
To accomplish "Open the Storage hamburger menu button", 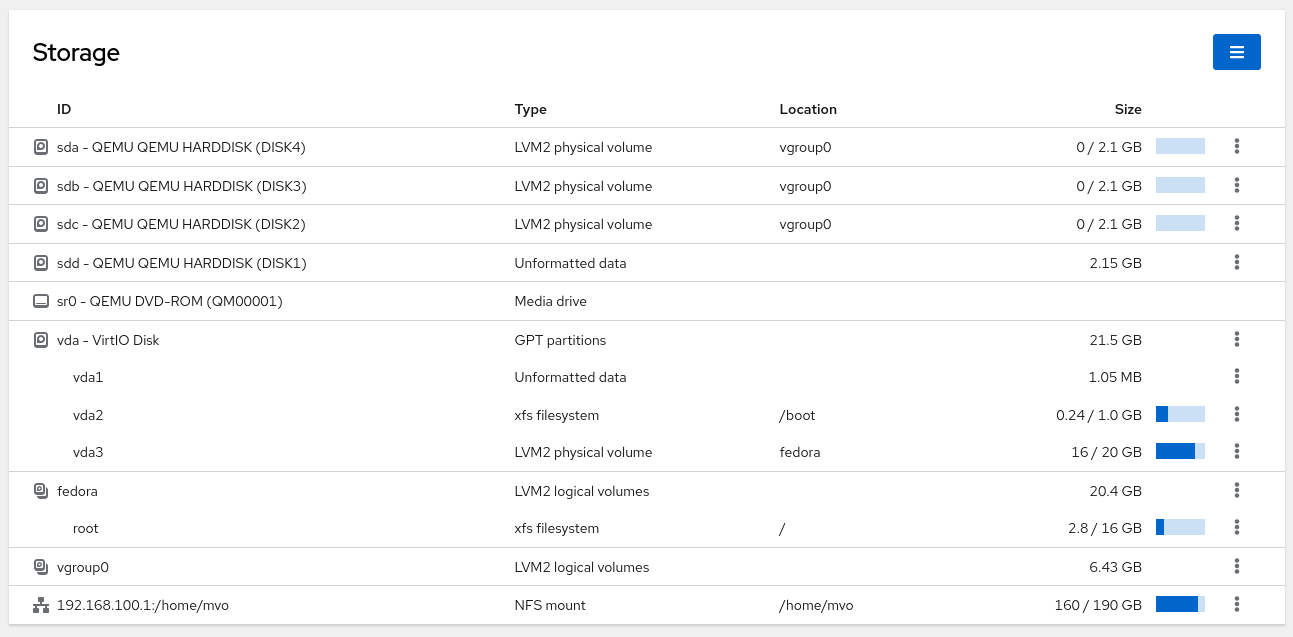I will (x=1236, y=52).
